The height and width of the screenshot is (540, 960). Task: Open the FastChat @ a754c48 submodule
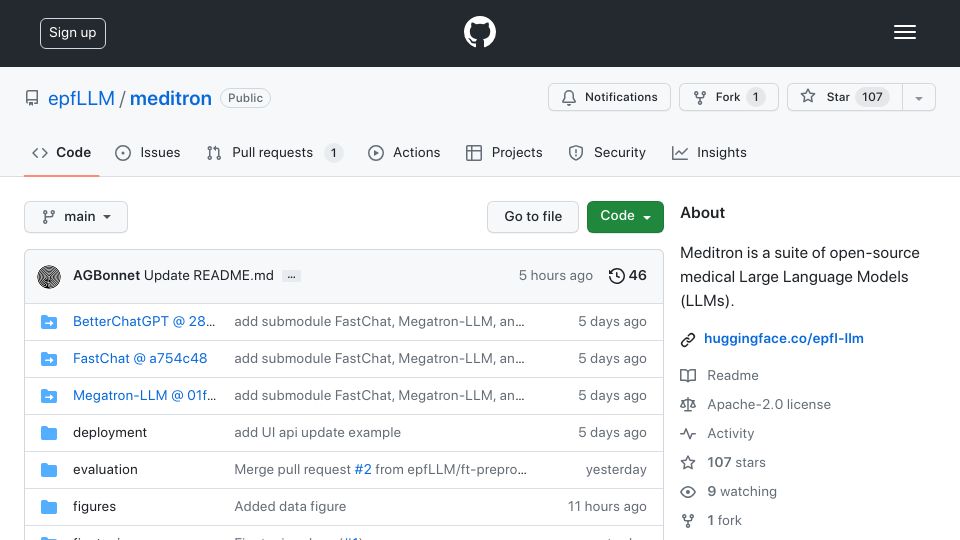(x=140, y=358)
